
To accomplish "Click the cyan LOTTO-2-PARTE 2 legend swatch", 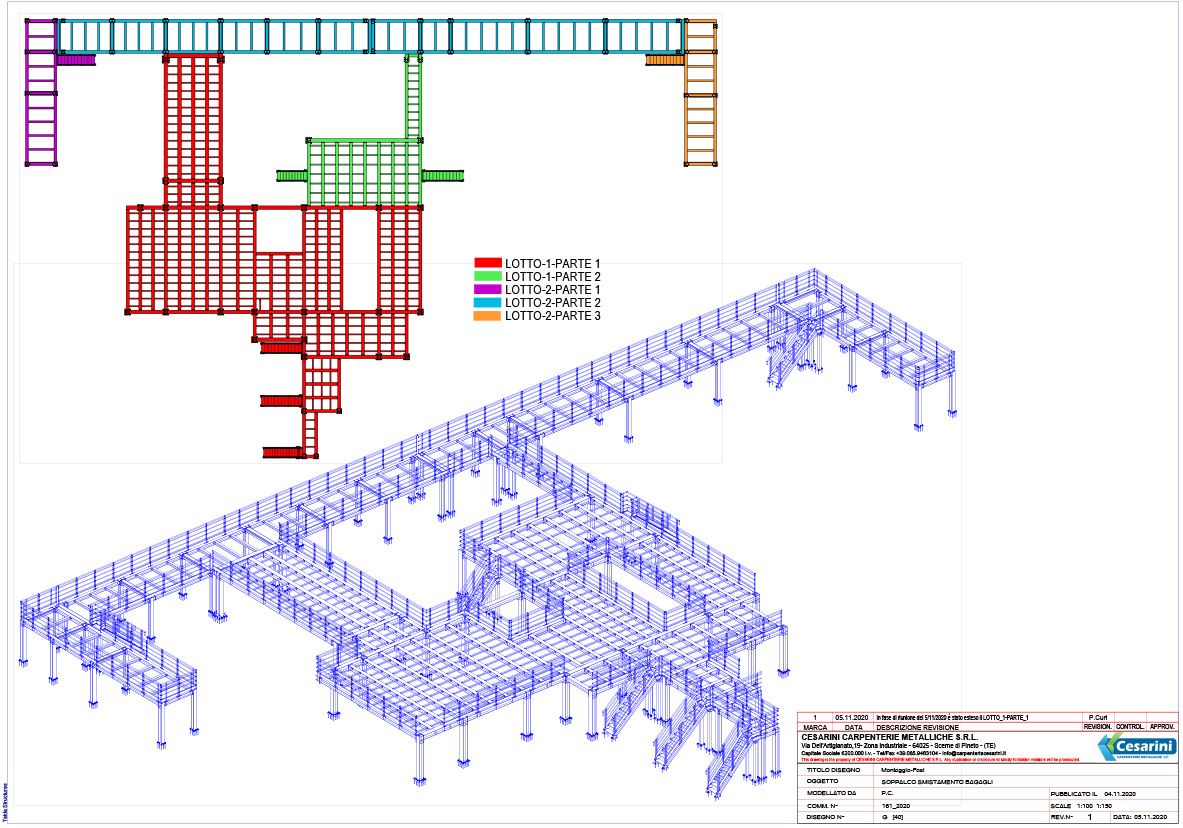I will tap(487, 302).
